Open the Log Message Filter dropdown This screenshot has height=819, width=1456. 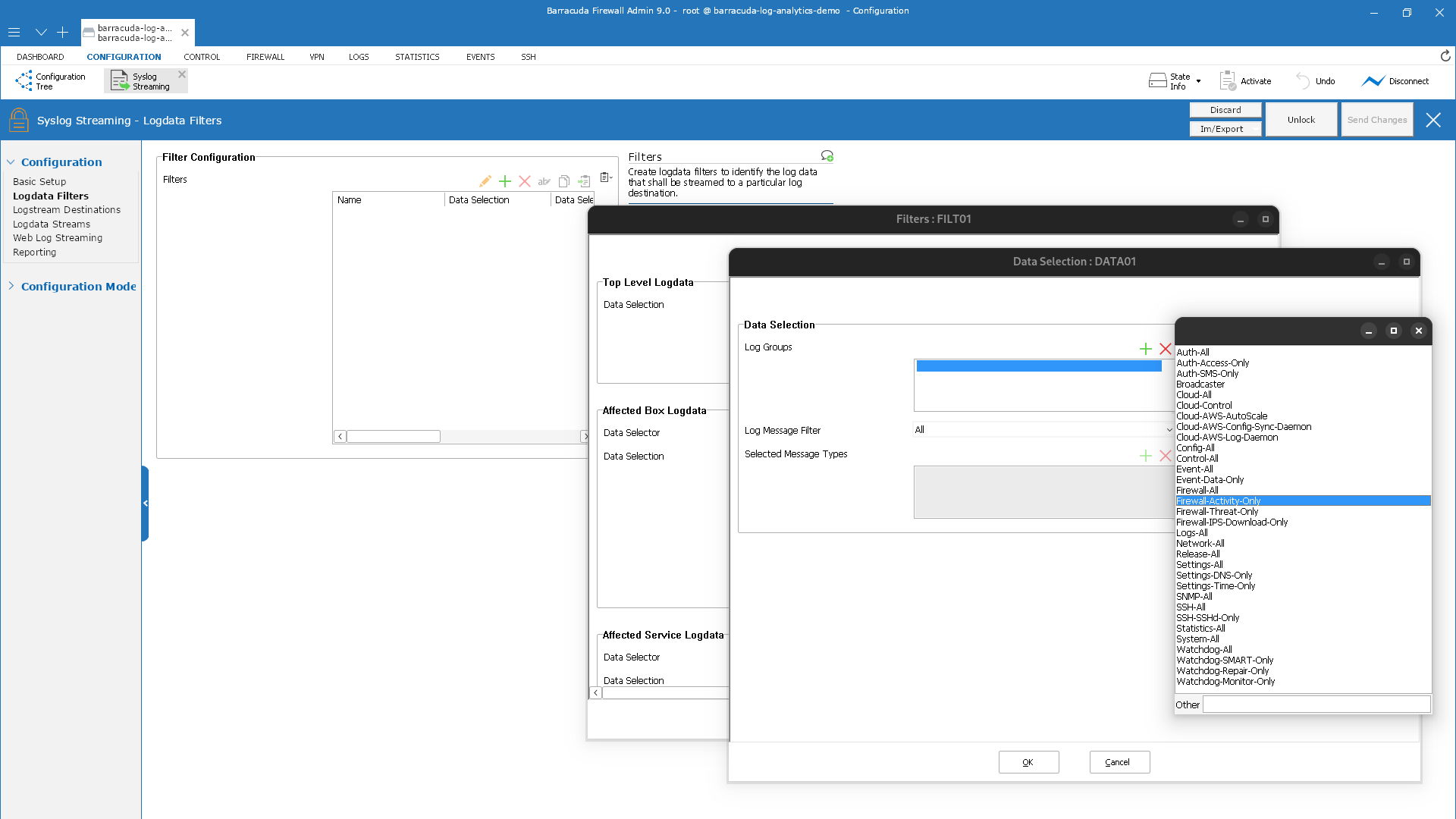point(1043,430)
